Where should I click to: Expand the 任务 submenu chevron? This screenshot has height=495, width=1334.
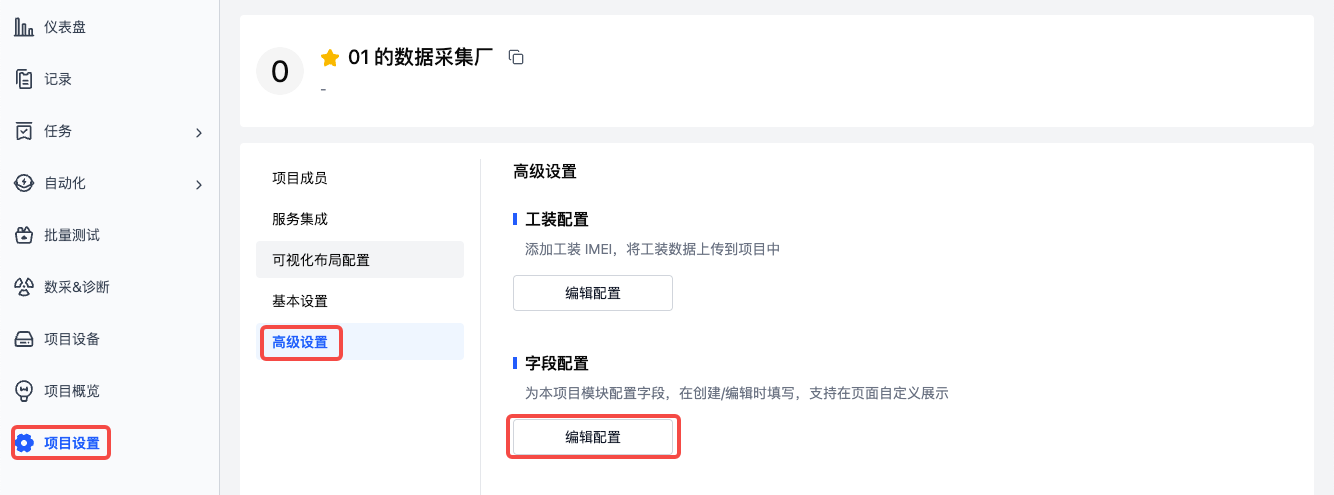(x=199, y=132)
